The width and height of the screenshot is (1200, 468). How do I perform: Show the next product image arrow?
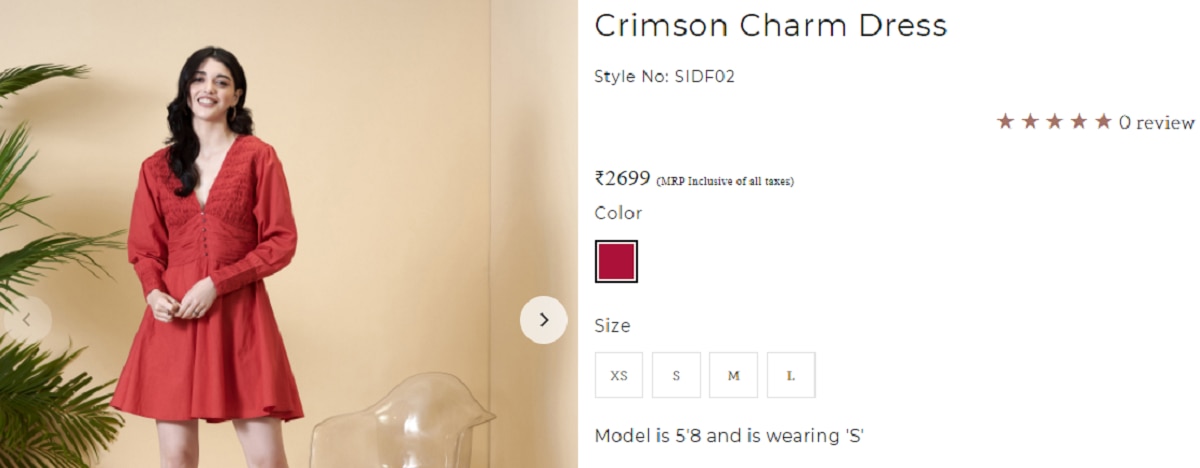tap(543, 320)
